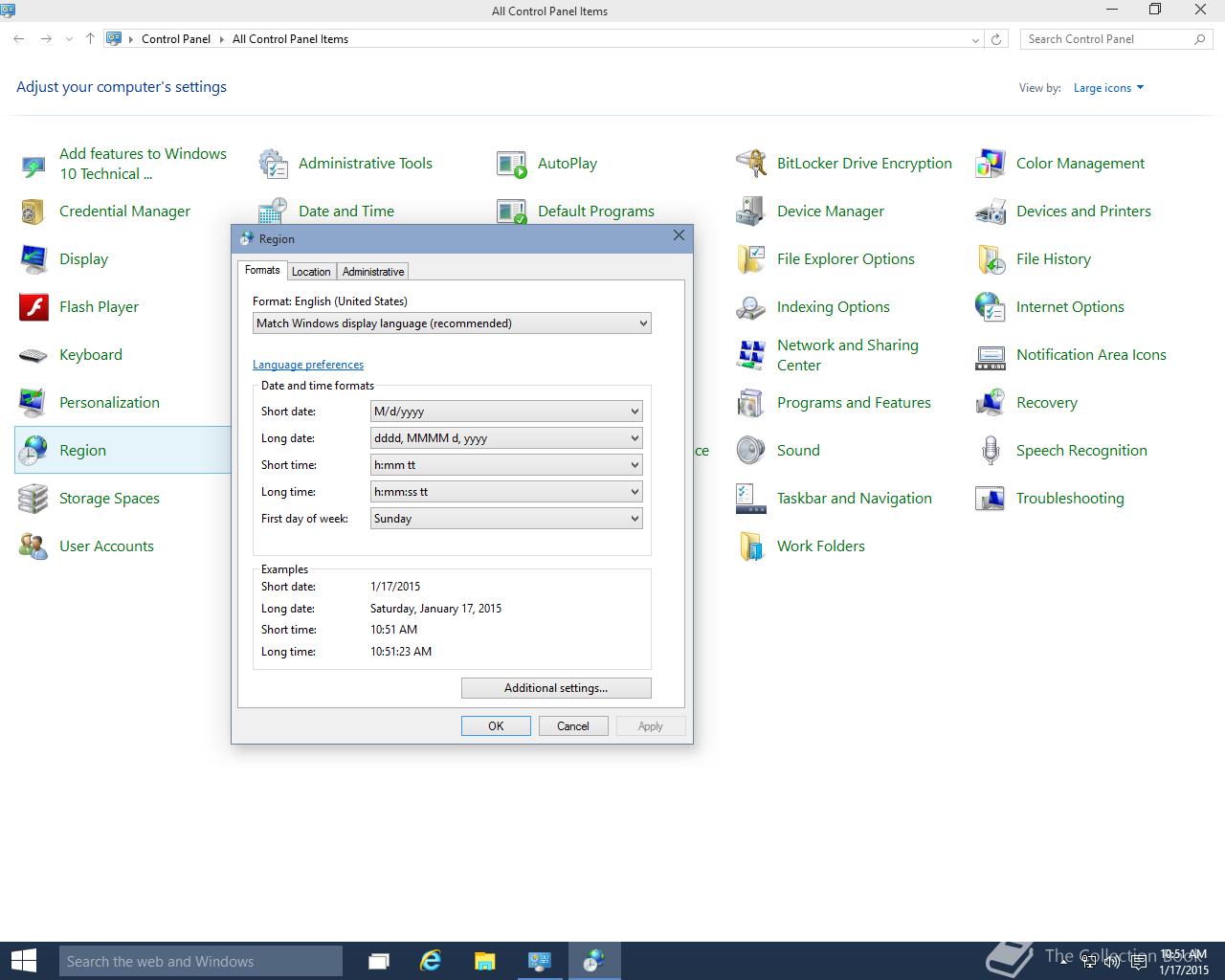The height and width of the screenshot is (980, 1225).
Task: Open the Sound icon
Action: click(751, 451)
